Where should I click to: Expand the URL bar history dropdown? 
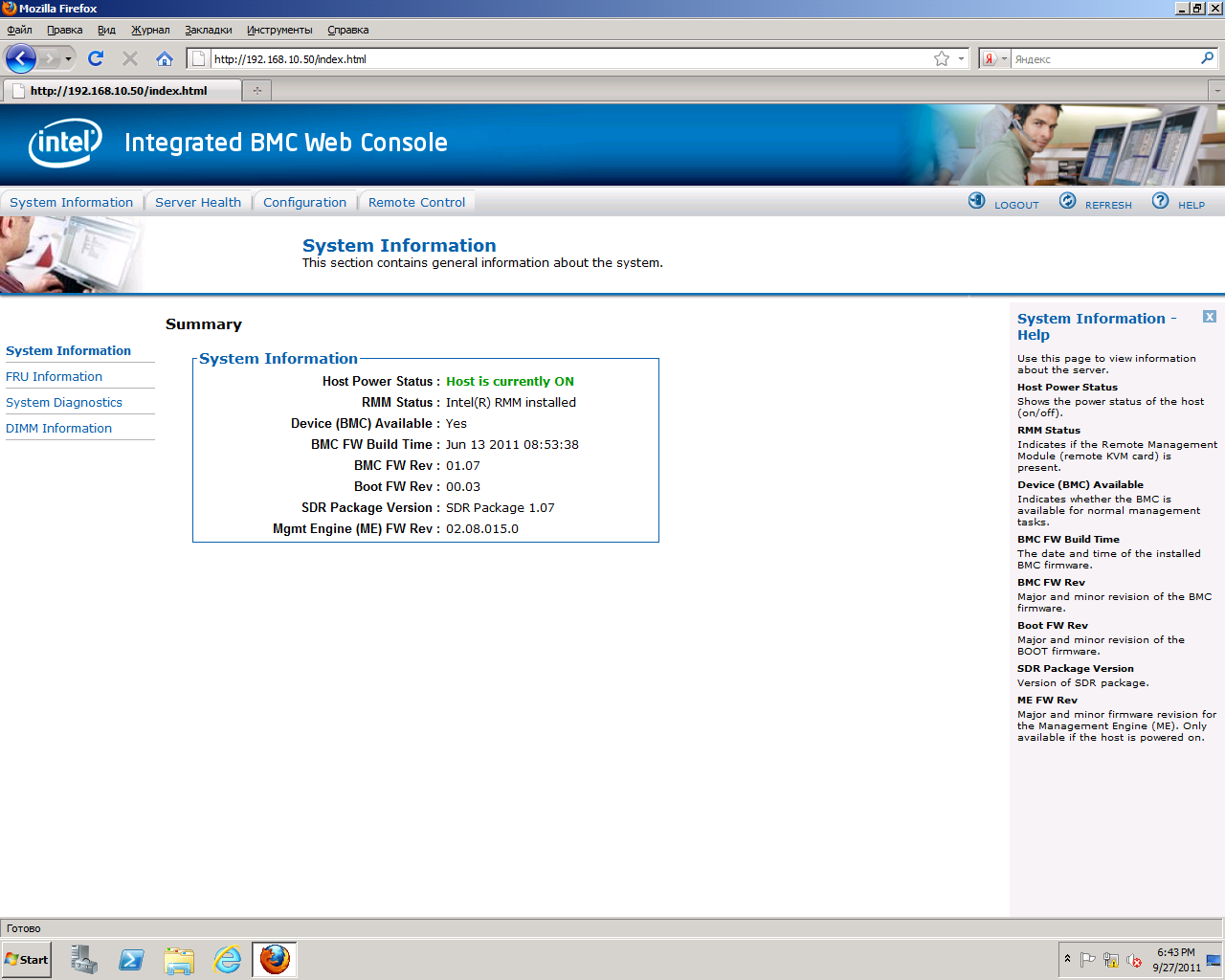[x=961, y=59]
